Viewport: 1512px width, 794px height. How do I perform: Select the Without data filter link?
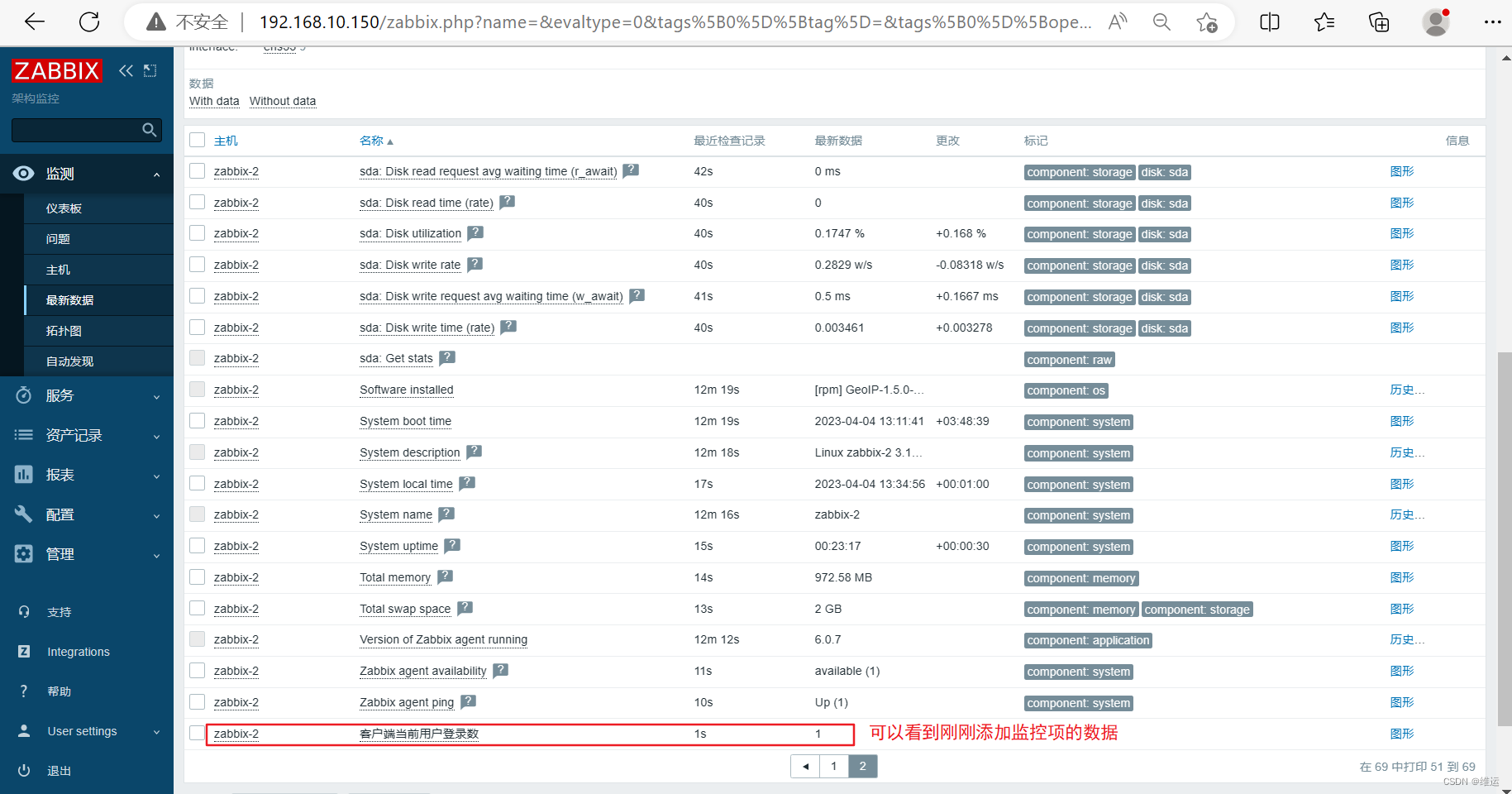pyautogui.click(x=283, y=101)
